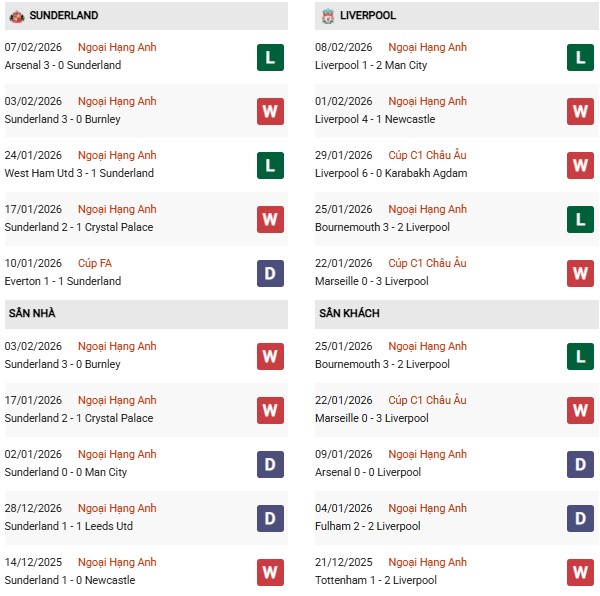
Task: Click the W badge for Liverpool 6-0 Karabakh Agdam
Action: tap(581, 165)
